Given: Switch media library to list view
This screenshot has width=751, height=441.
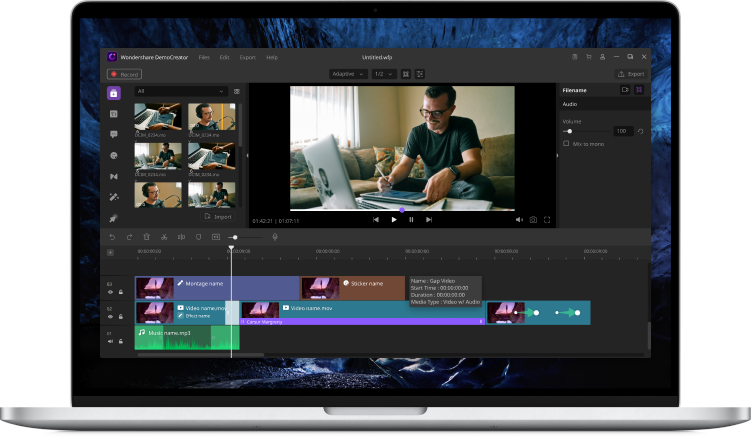Looking at the screenshot, I should (237, 91).
